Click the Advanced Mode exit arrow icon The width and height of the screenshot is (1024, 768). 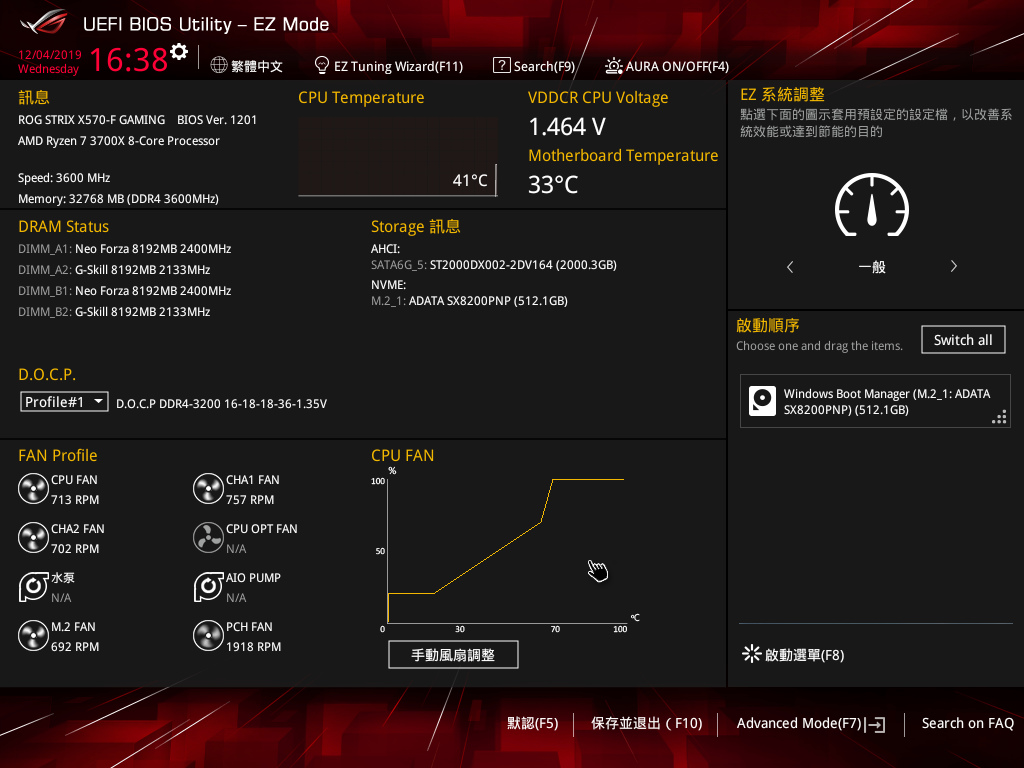coord(876,724)
